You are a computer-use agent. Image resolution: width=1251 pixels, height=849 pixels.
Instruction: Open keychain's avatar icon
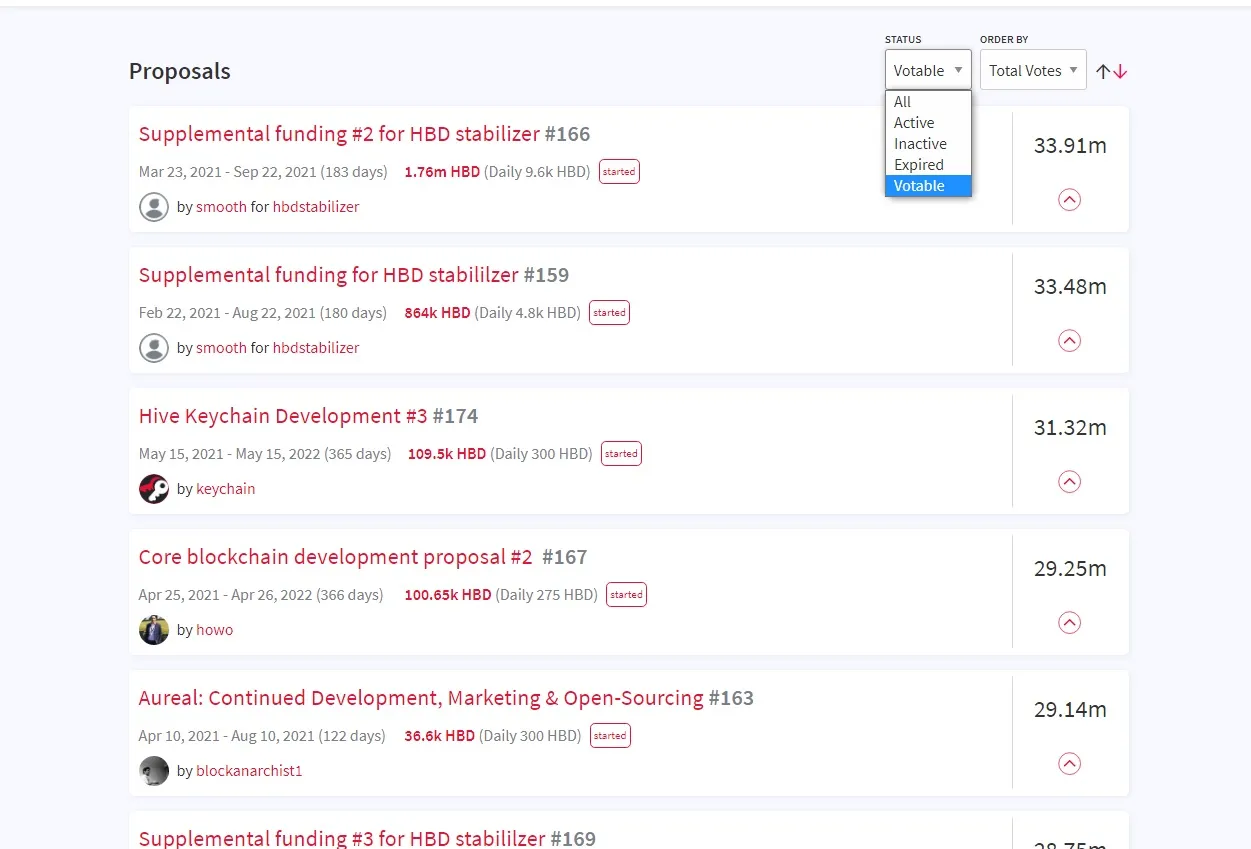[154, 489]
